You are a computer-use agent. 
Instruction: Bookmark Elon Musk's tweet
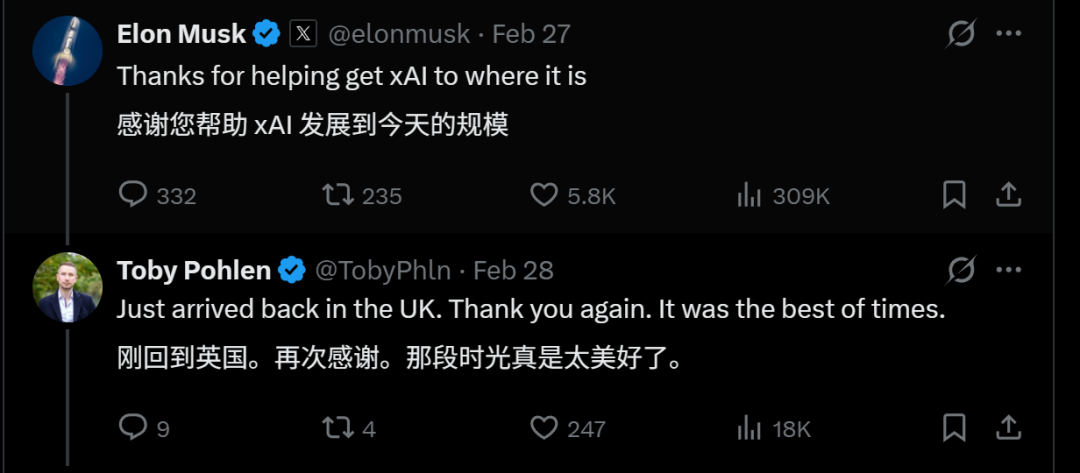(x=954, y=194)
